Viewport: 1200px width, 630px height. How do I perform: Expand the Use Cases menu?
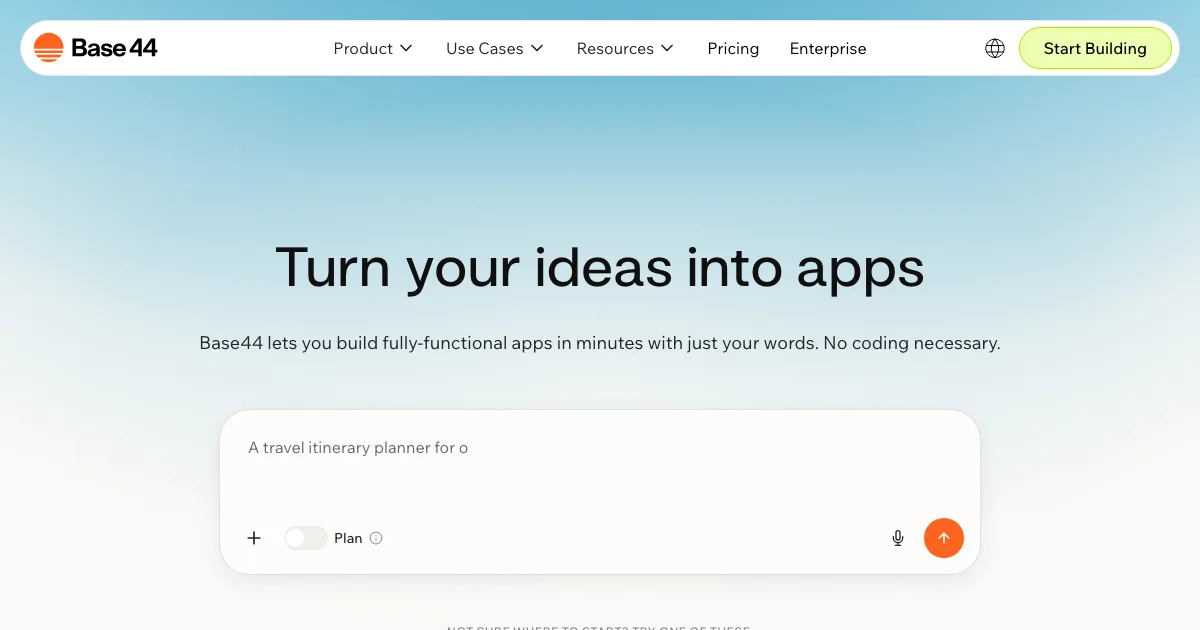(x=495, y=48)
